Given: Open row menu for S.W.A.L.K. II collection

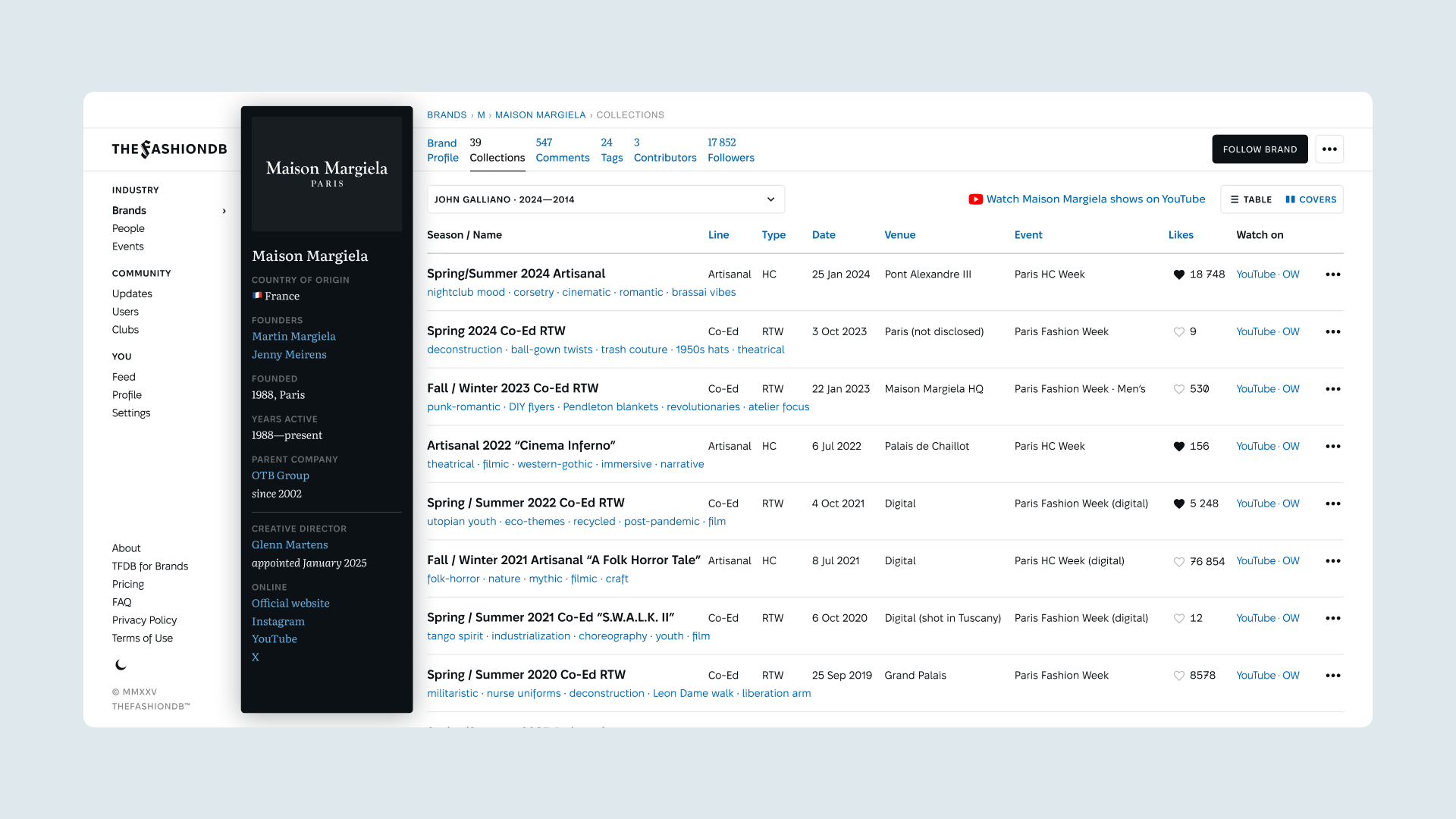Looking at the screenshot, I should [x=1333, y=618].
